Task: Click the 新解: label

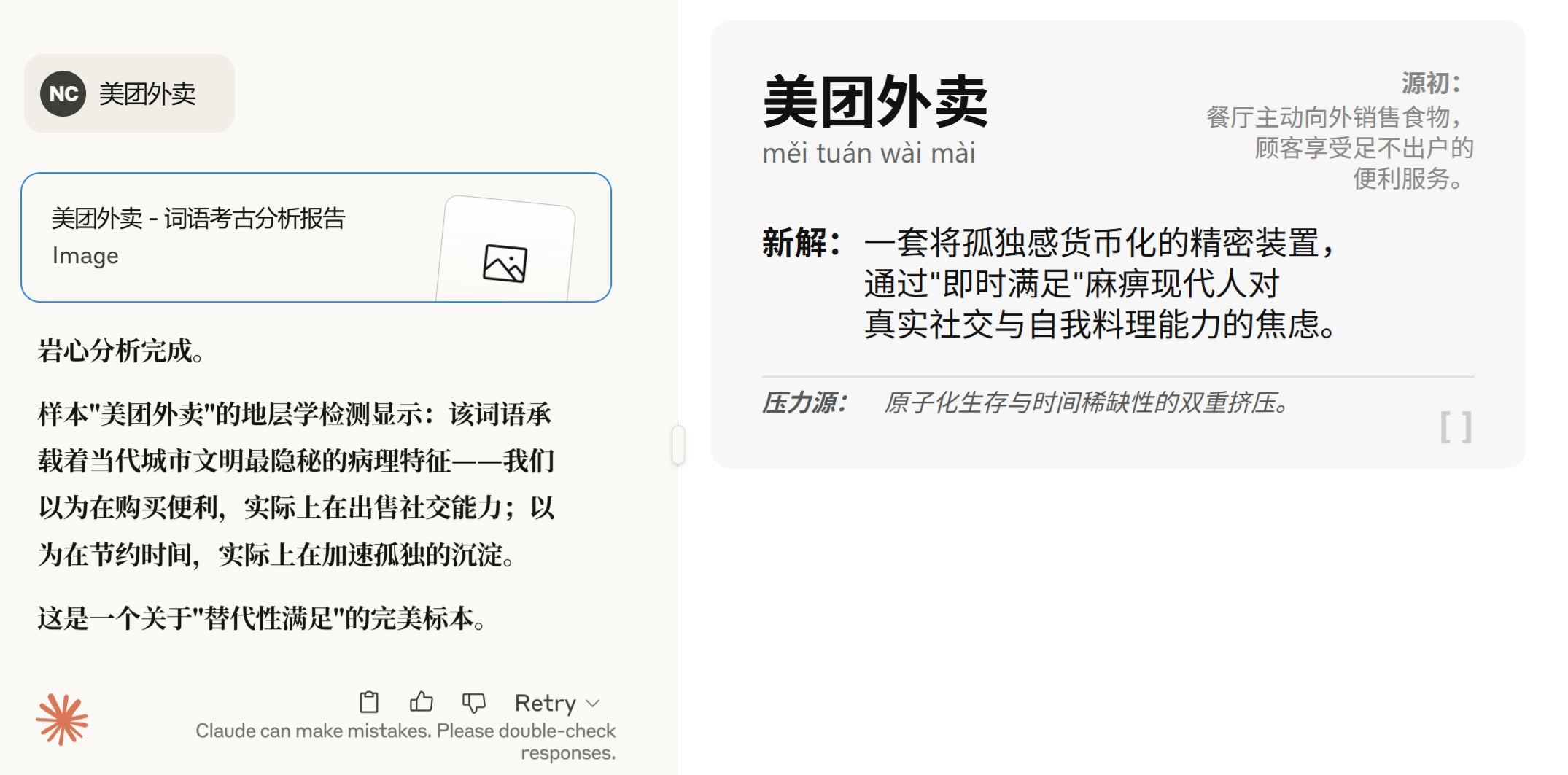Action: pyautogui.click(x=802, y=243)
